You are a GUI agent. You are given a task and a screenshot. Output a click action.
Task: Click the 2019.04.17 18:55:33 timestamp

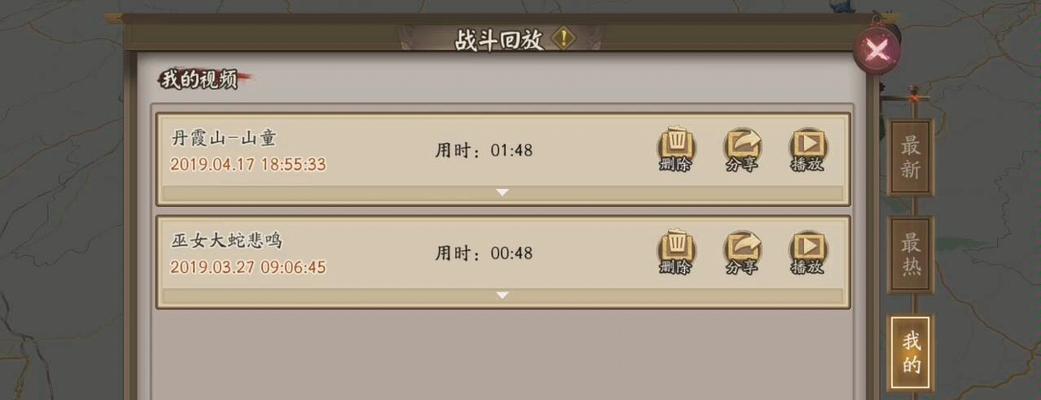248,164
